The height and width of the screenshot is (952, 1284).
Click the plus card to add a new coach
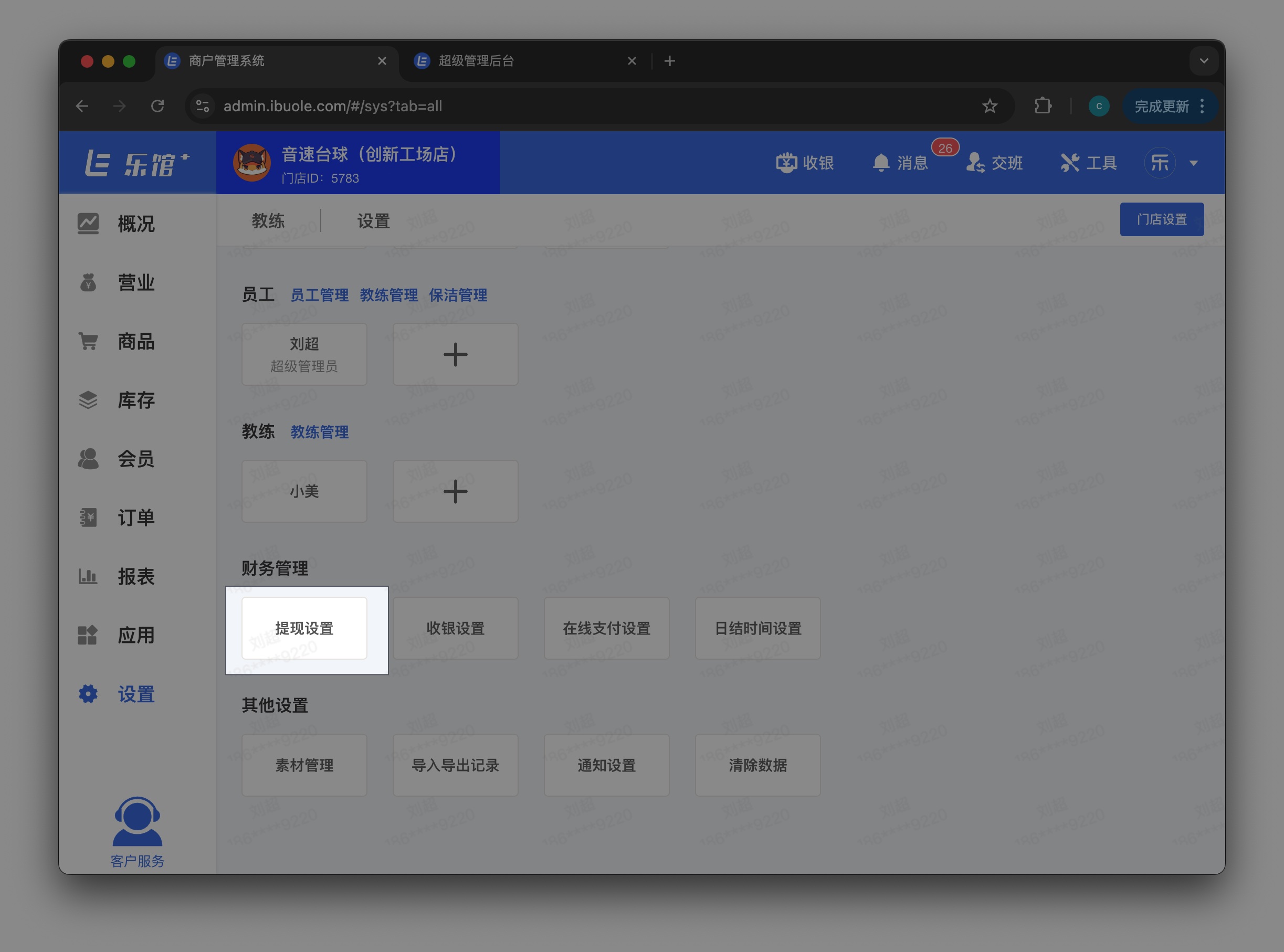click(455, 491)
